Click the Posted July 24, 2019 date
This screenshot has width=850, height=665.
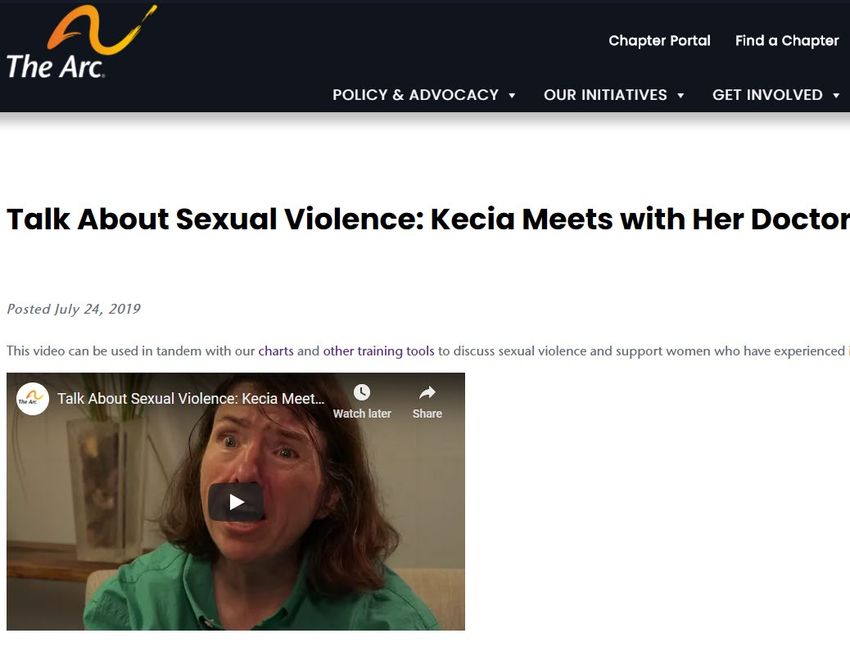(x=73, y=309)
